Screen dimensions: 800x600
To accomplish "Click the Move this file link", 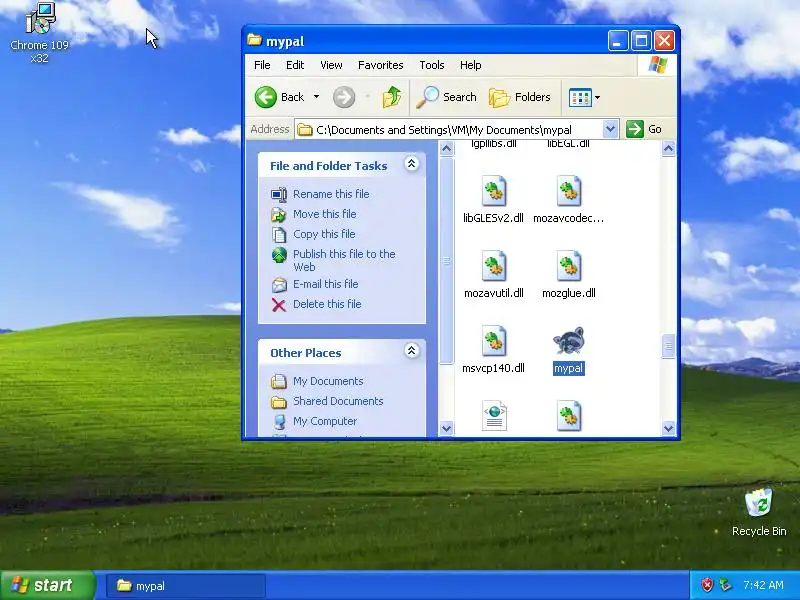I will click(x=324, y=214).
